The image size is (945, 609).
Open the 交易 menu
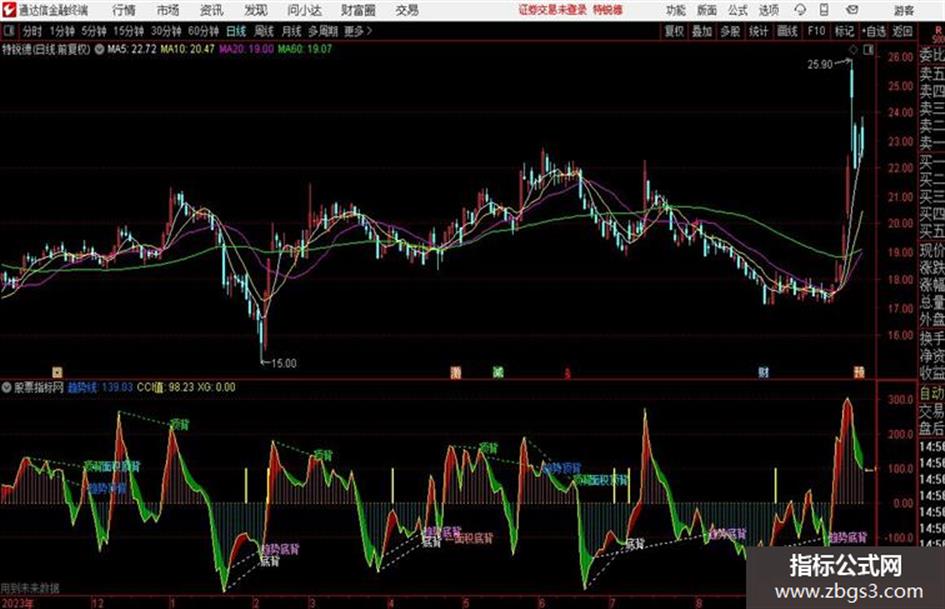point(407,10)
